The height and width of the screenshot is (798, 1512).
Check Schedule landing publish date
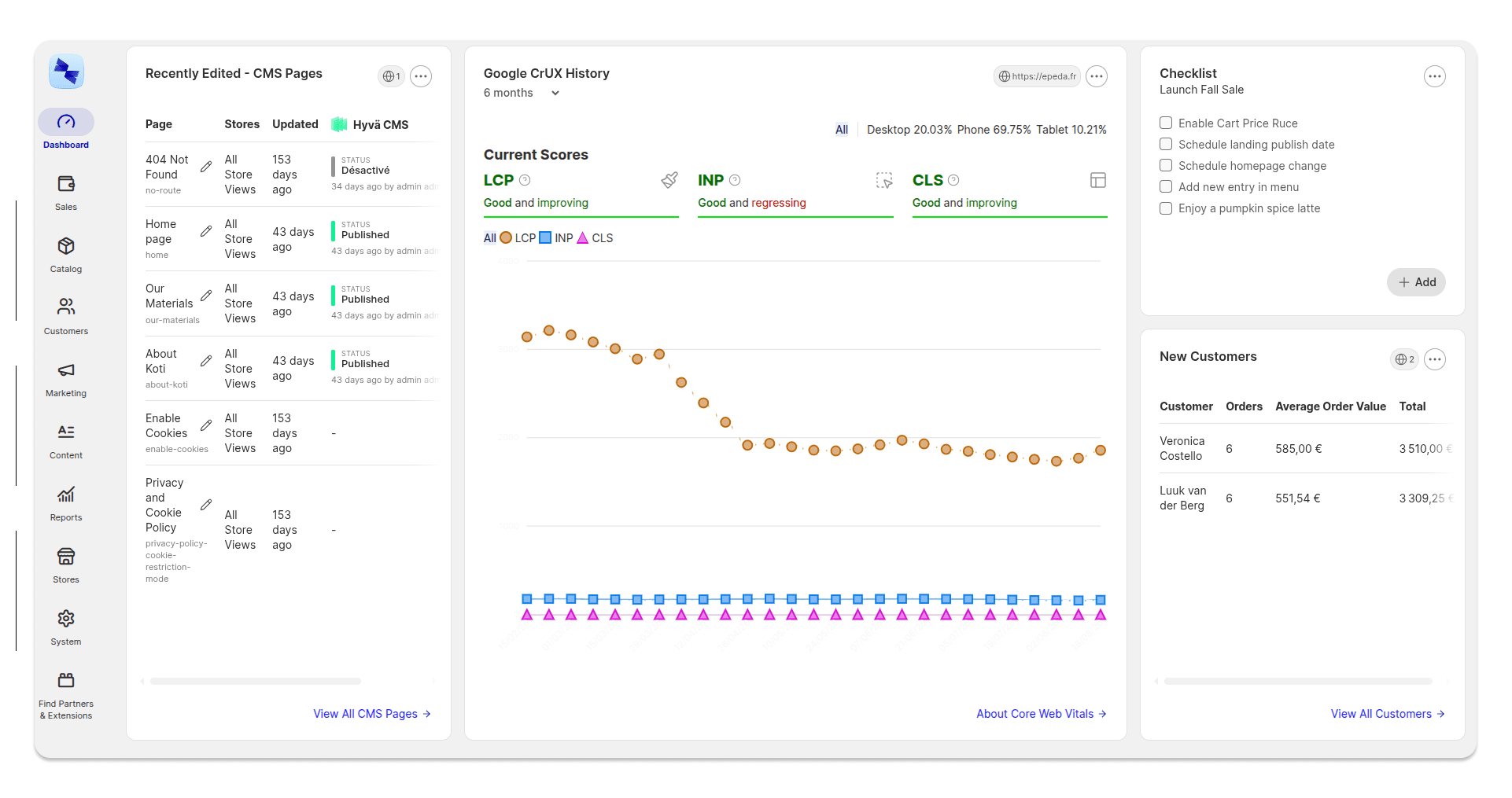tap(1166, 144)
